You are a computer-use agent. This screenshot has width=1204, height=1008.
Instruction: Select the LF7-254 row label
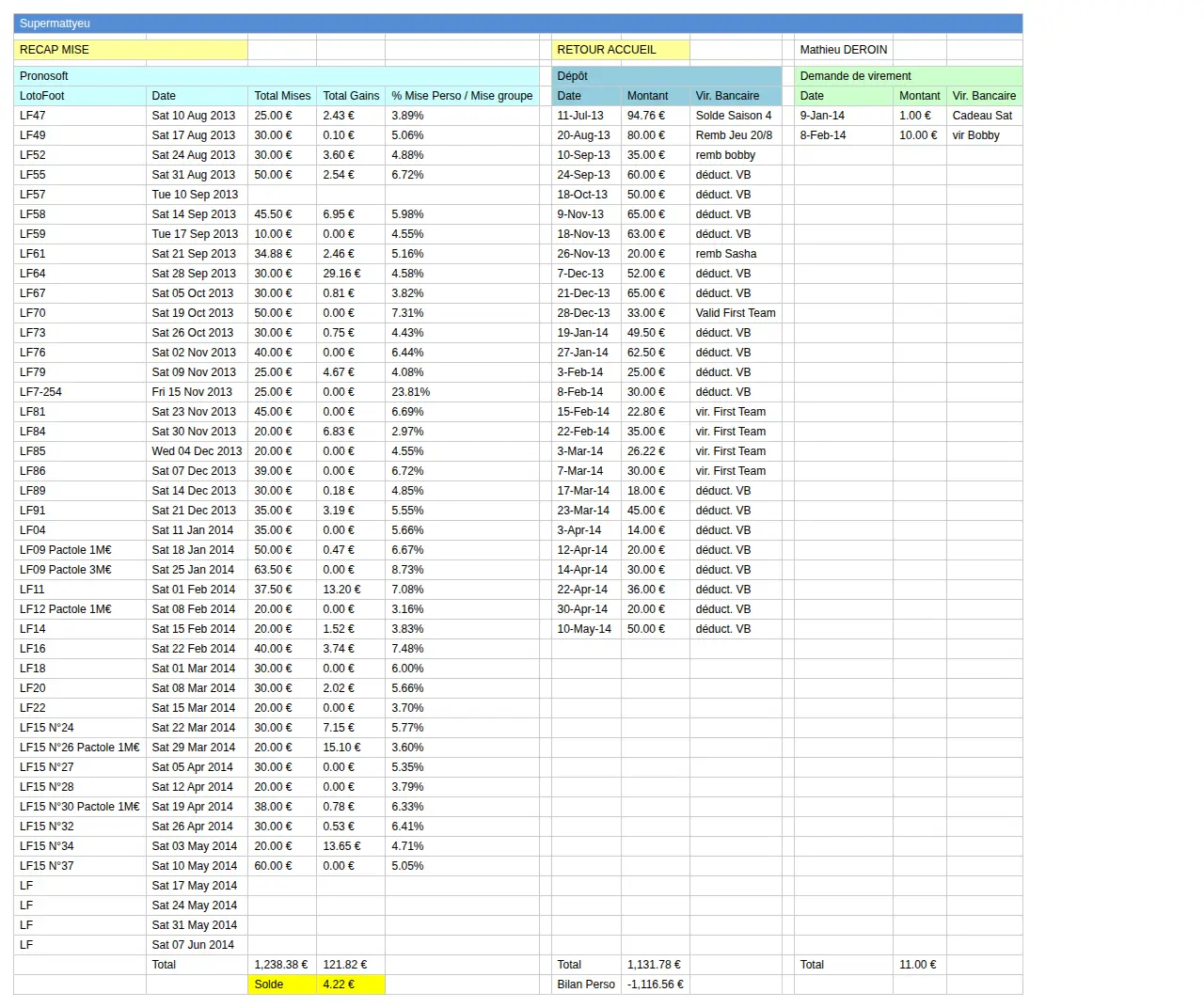[x=80, y=392]
